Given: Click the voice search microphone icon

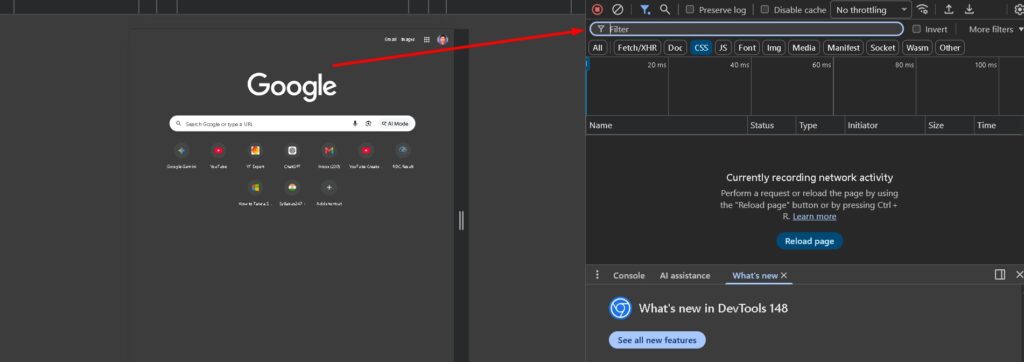Looking at the screenshot, I should click(x=355, y=123).
